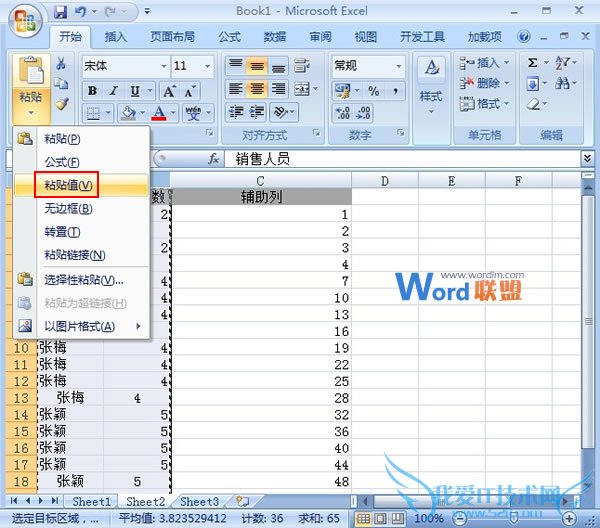Choose 粘贴链接(N) menu item
The height and width of the screenshot is (528, 600).
coord(81,255)
